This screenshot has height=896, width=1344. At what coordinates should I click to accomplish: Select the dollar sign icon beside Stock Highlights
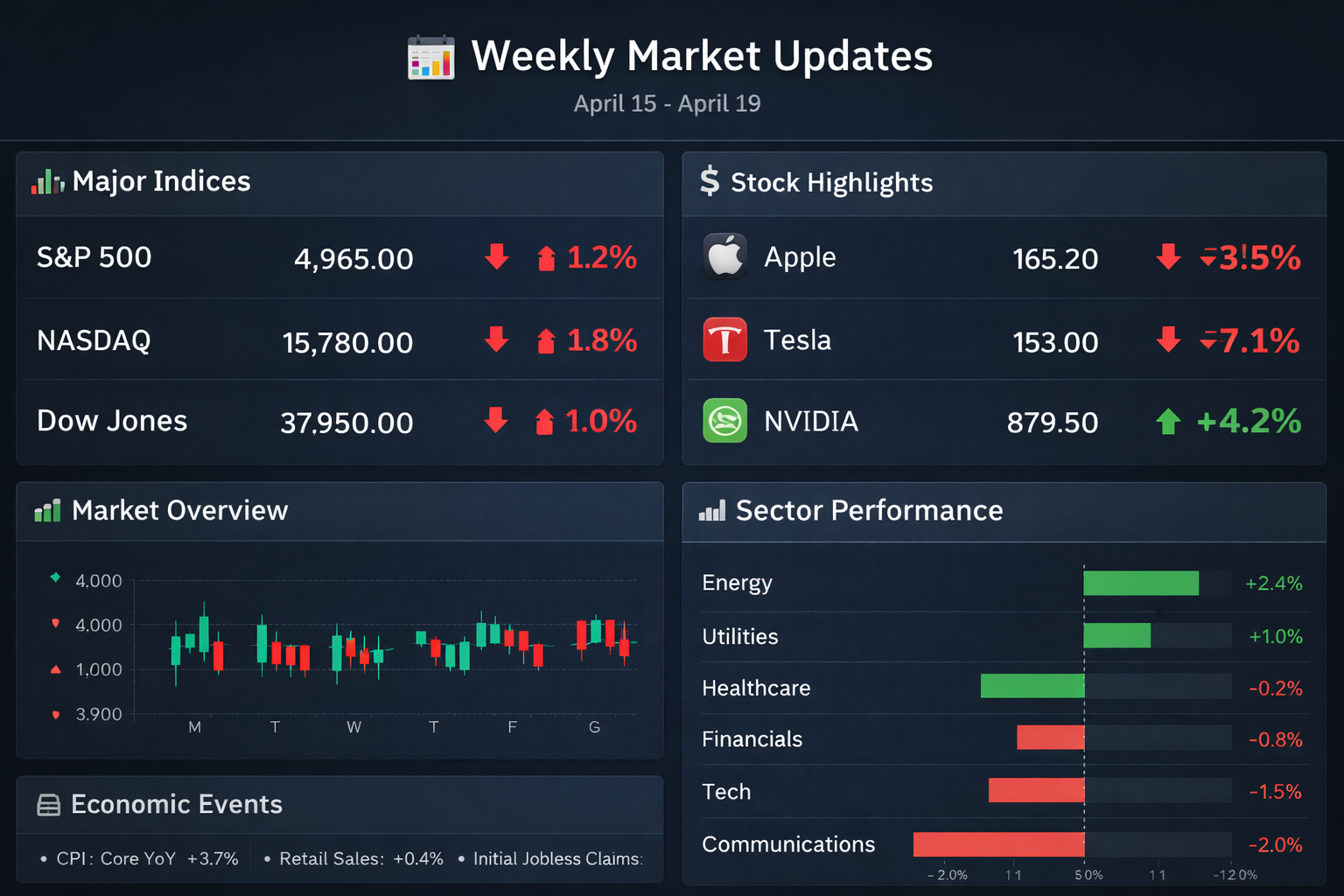tap(710, 183)
